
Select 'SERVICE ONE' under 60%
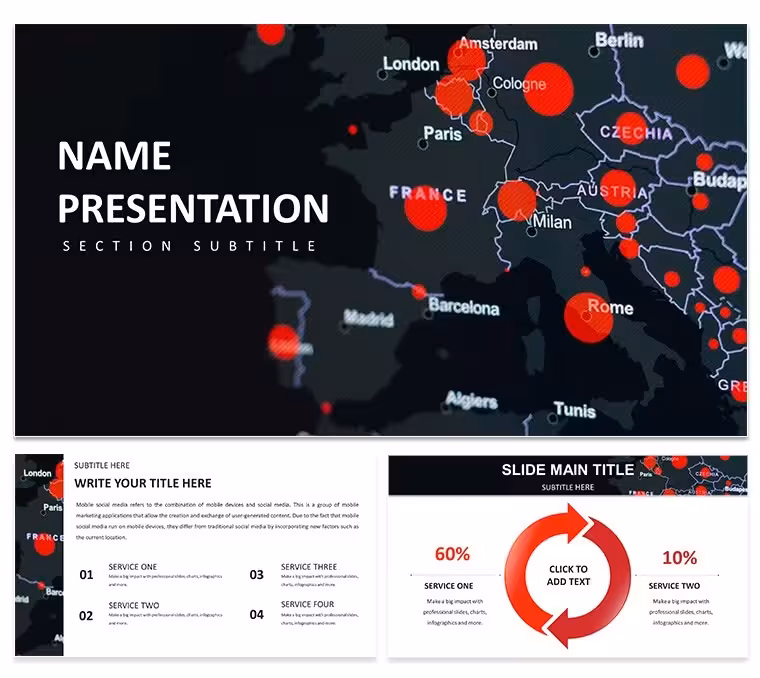tap(448, 586)
